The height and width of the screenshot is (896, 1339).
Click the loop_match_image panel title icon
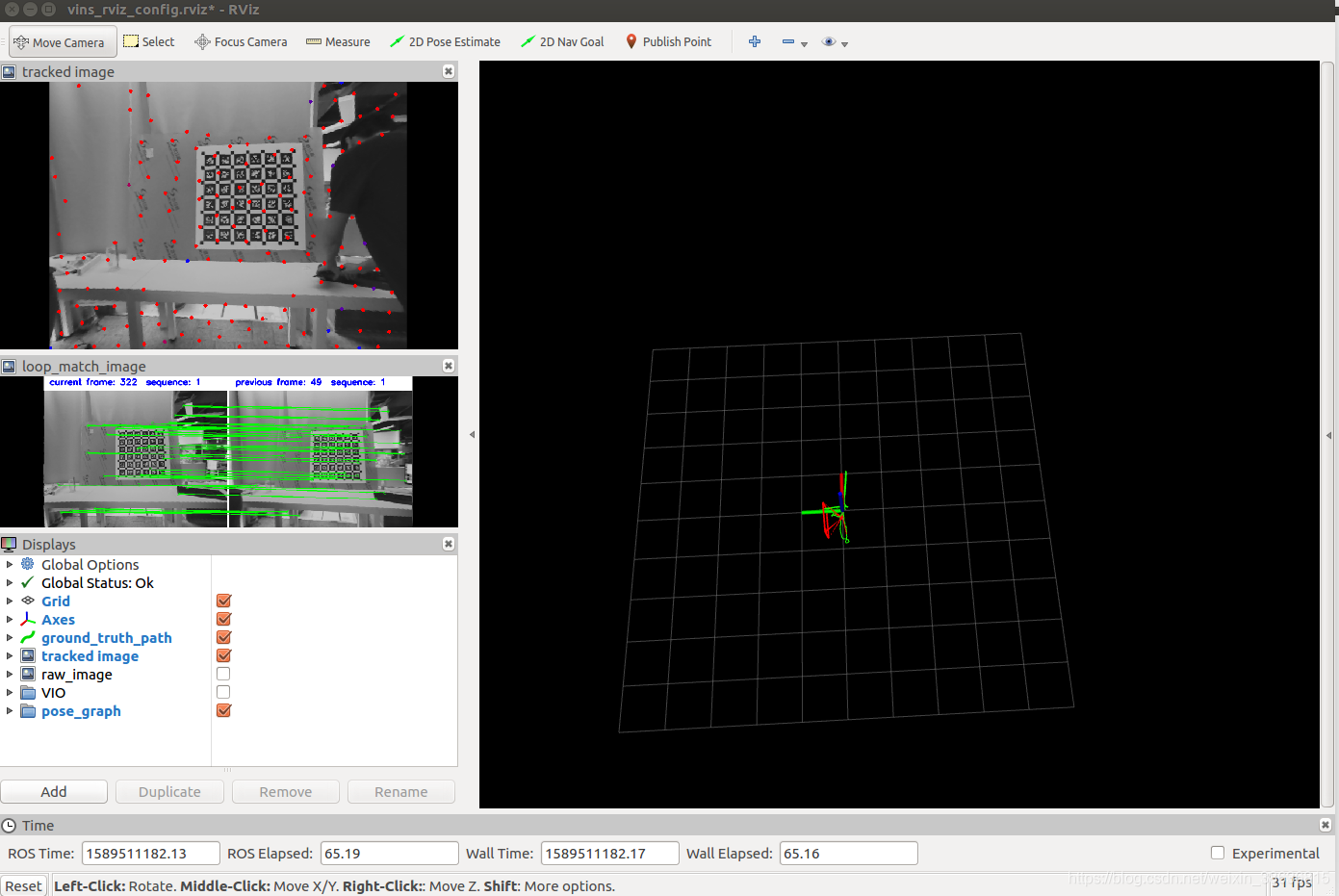9,366
